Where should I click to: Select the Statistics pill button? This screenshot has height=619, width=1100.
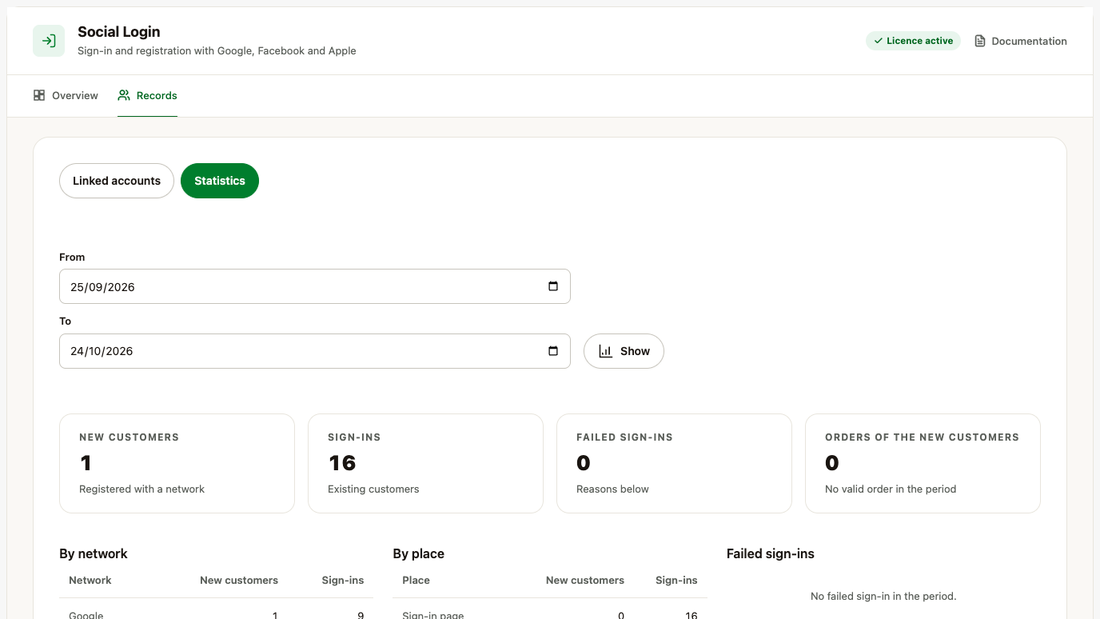(220, 181)
